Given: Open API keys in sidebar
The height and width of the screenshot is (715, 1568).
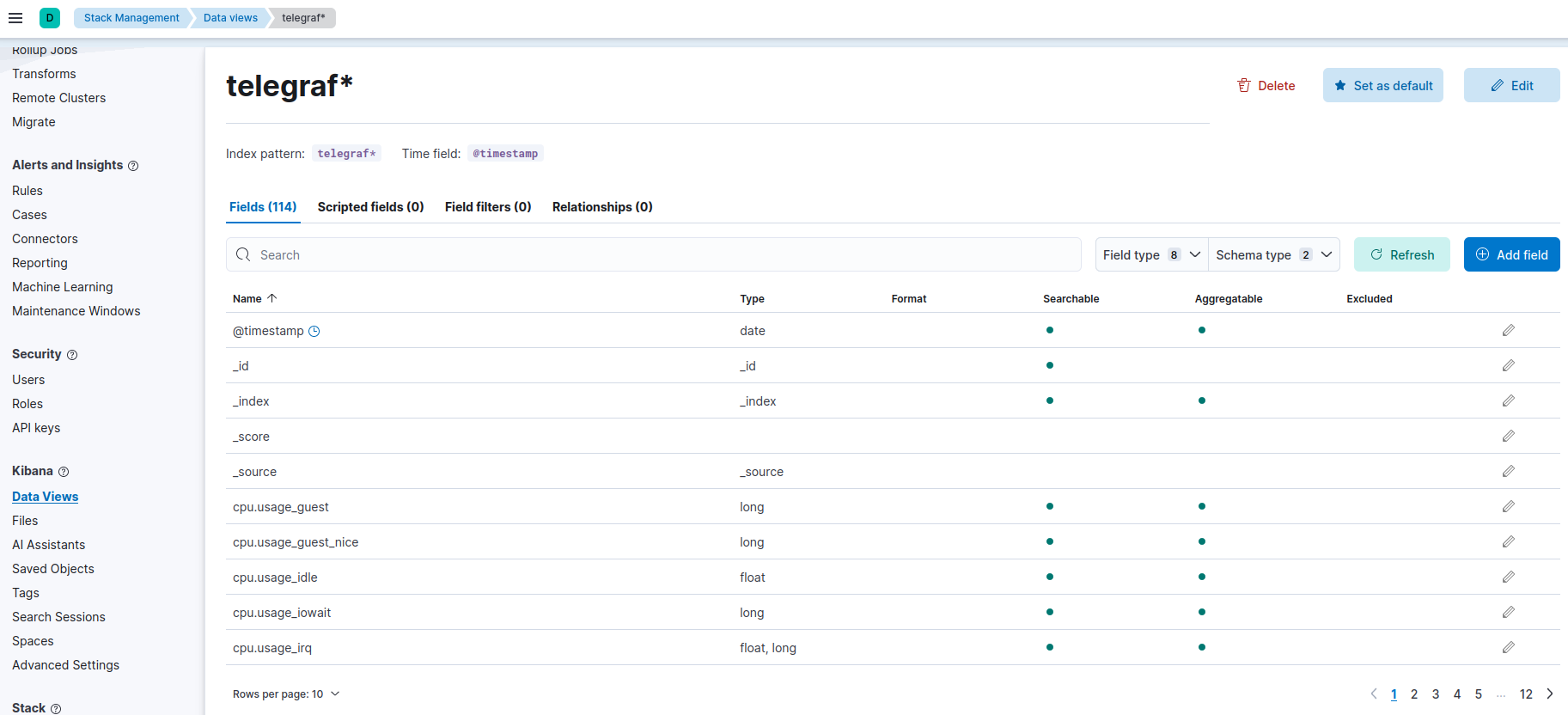Looking at the screenshot, I should coord(36,428).
